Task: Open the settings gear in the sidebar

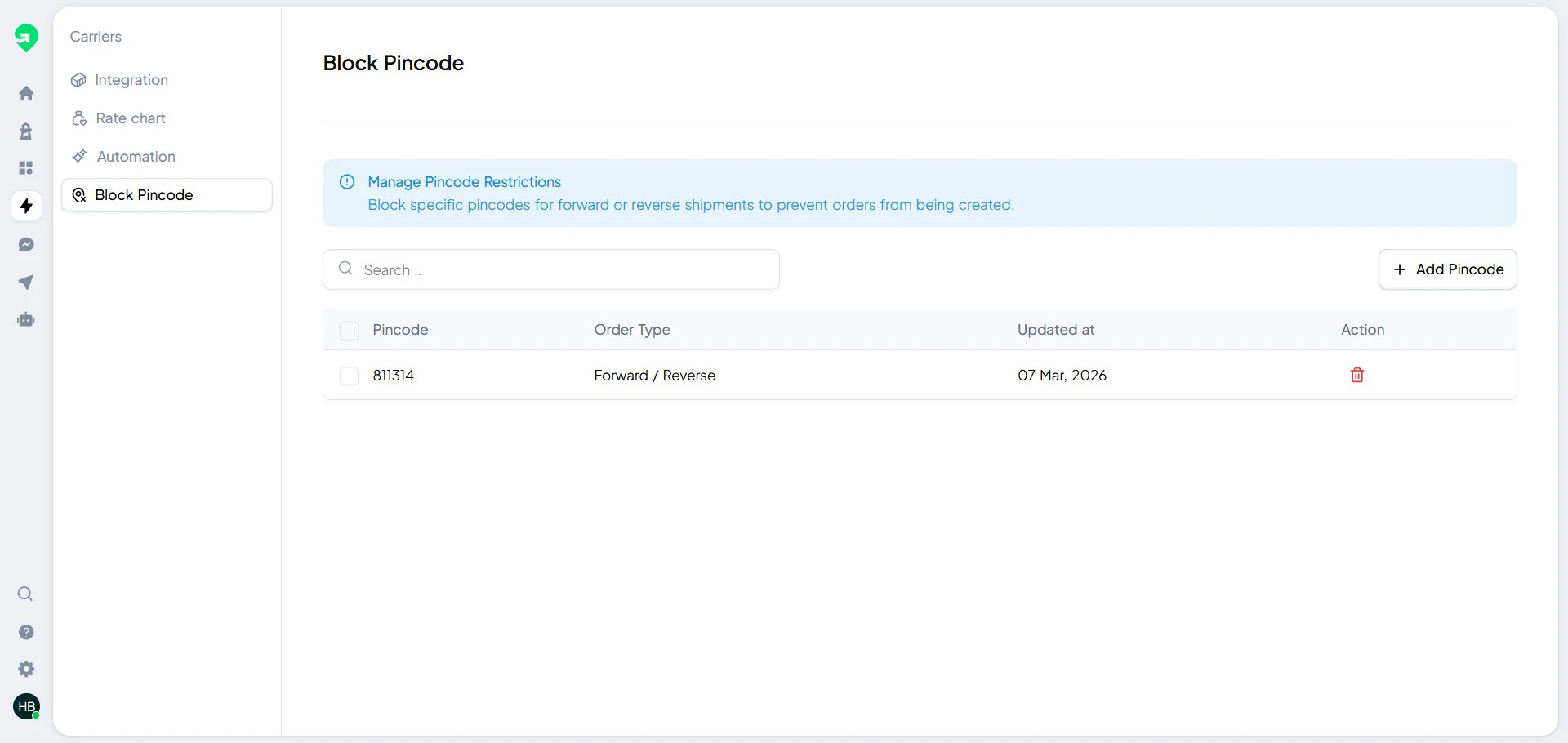Action: coord(26,669)
